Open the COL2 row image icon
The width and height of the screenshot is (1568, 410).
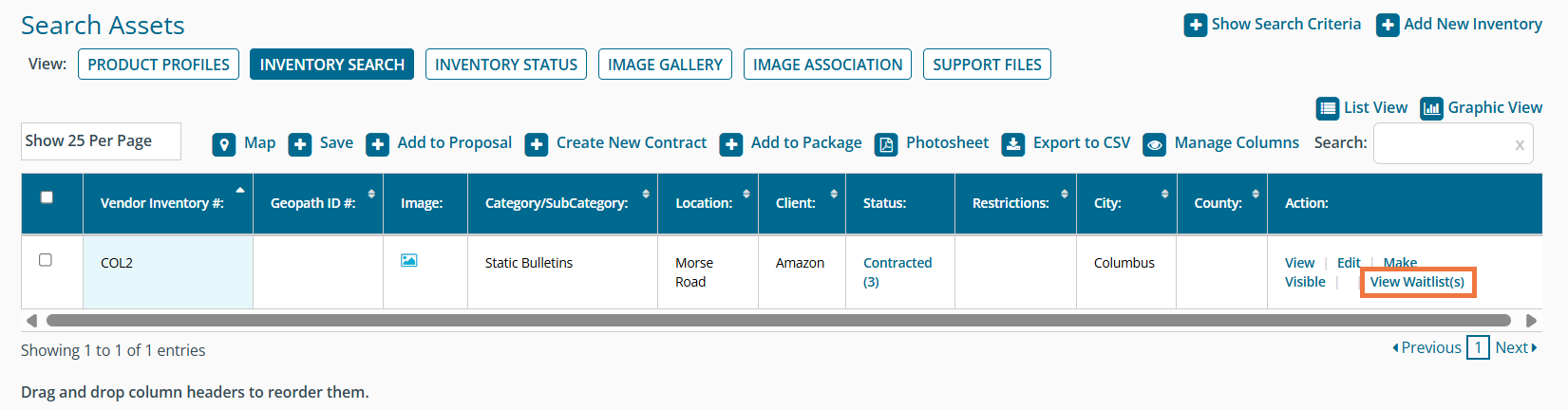409,260
